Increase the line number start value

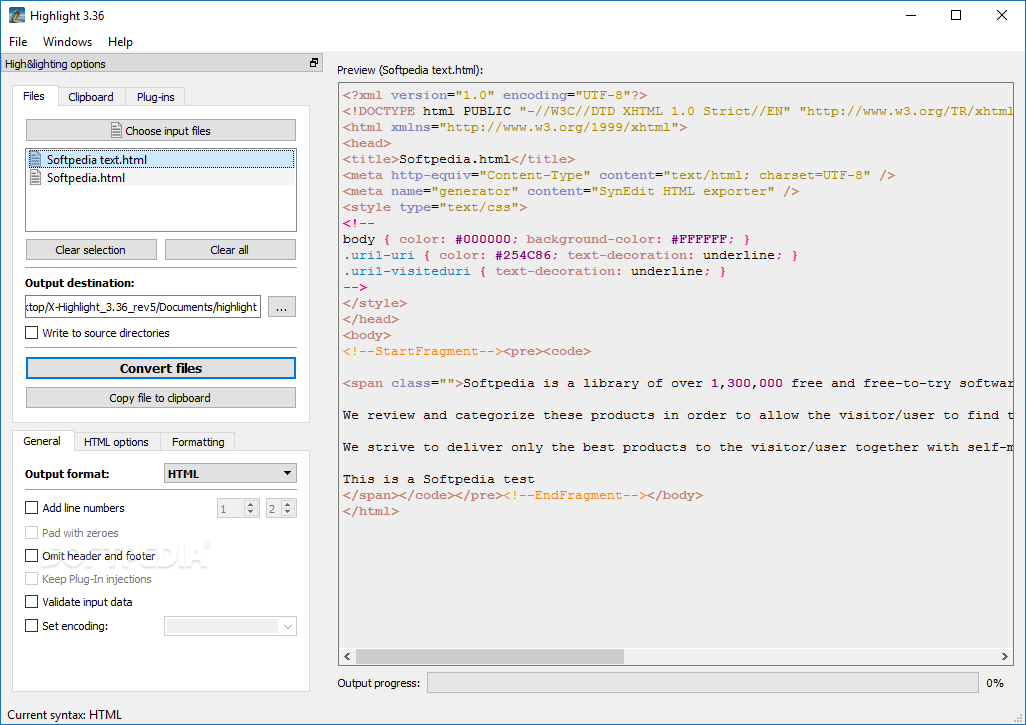[251, 504]
